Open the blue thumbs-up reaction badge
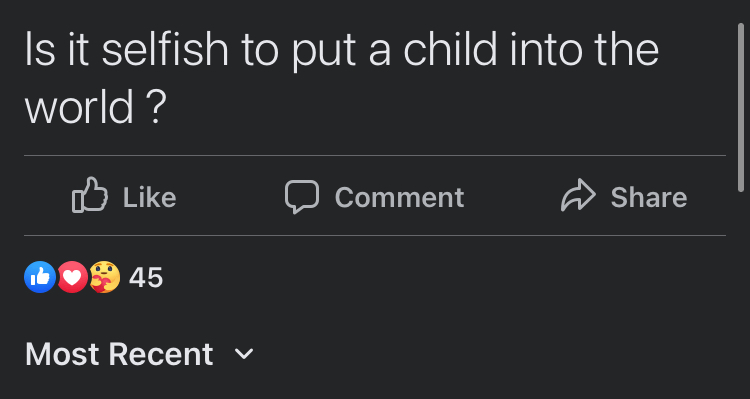Viewport: 750px width, 399px height. pos(40,277)
